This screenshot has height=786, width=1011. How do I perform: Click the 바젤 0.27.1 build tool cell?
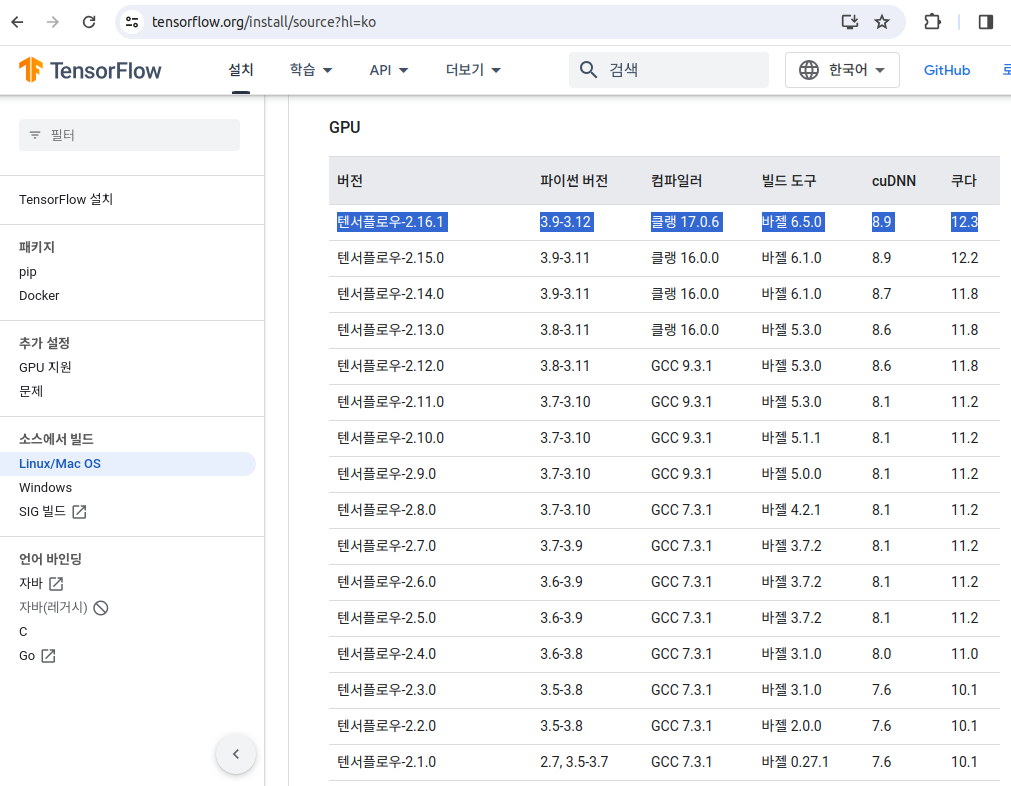tap(795, 762)
